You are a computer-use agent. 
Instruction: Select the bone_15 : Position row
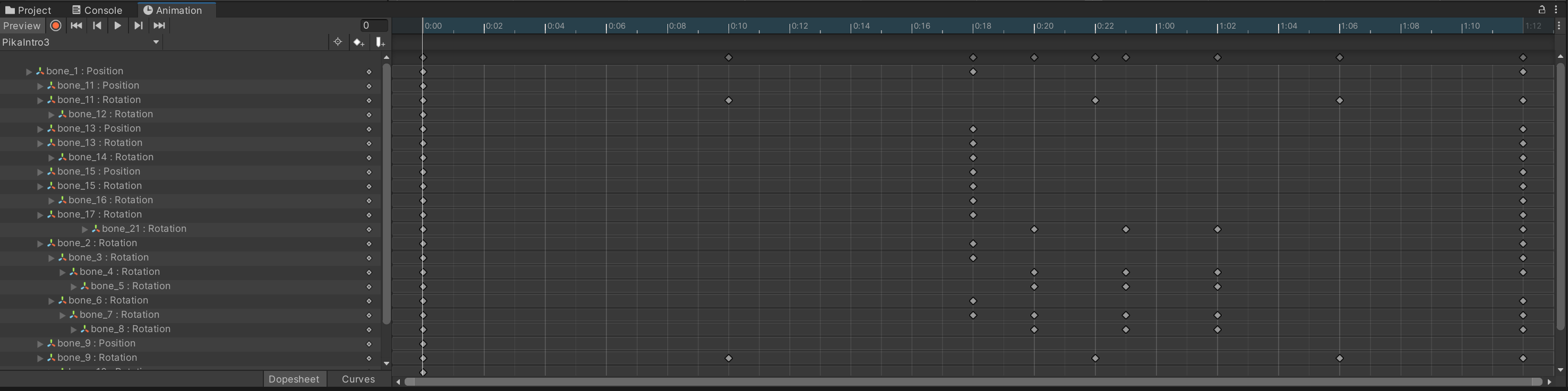191,171
